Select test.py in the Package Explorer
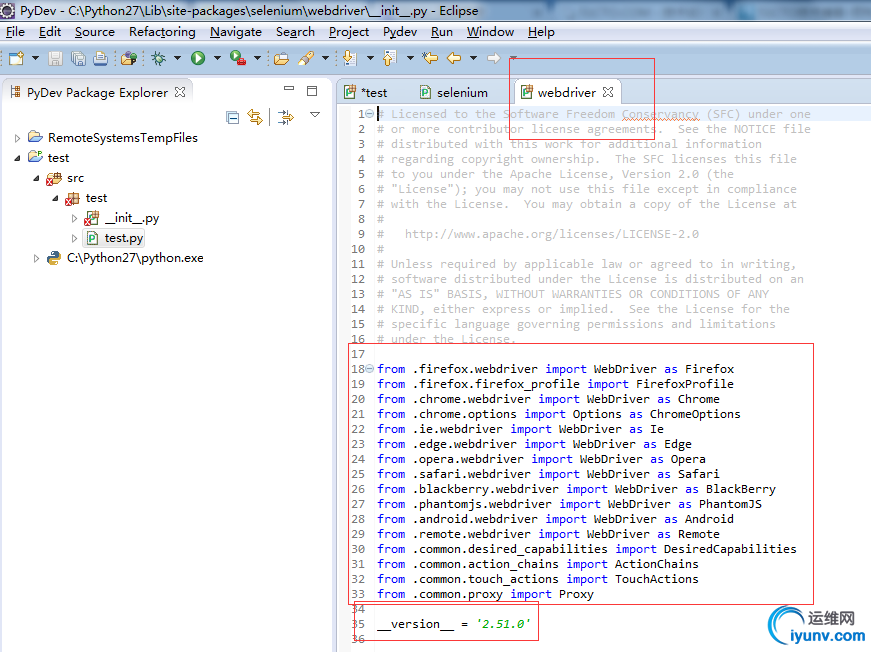Image resolution: width=871 pixels, height=652 pixels. pyautogui.click(x=124, y=238)
